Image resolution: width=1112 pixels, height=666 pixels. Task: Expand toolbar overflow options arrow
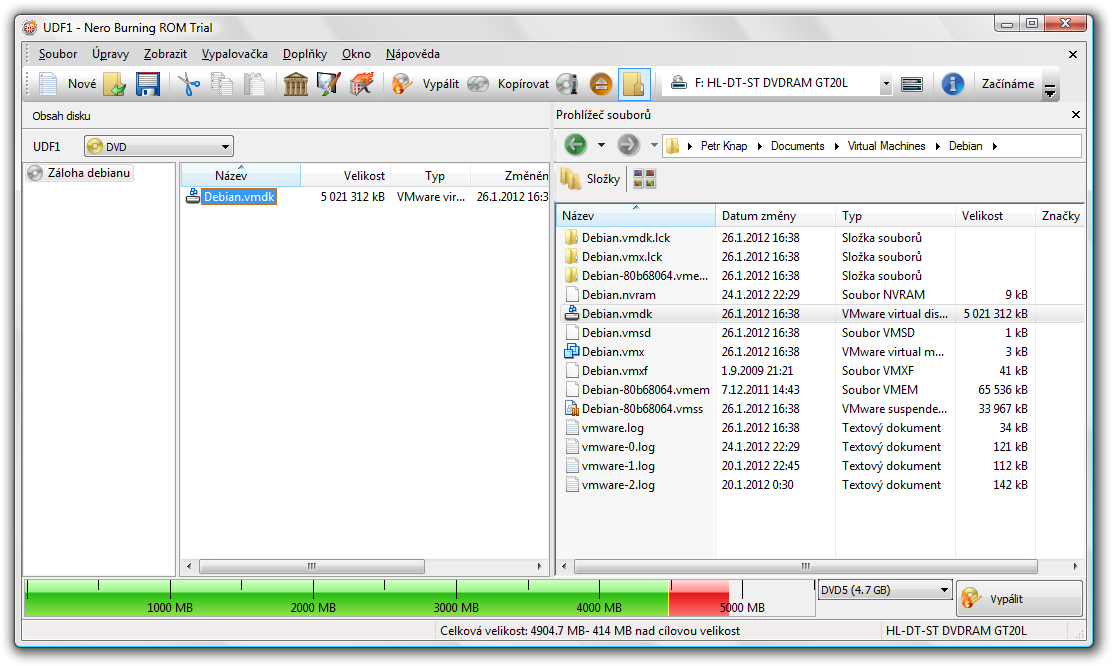(1050, 90)
